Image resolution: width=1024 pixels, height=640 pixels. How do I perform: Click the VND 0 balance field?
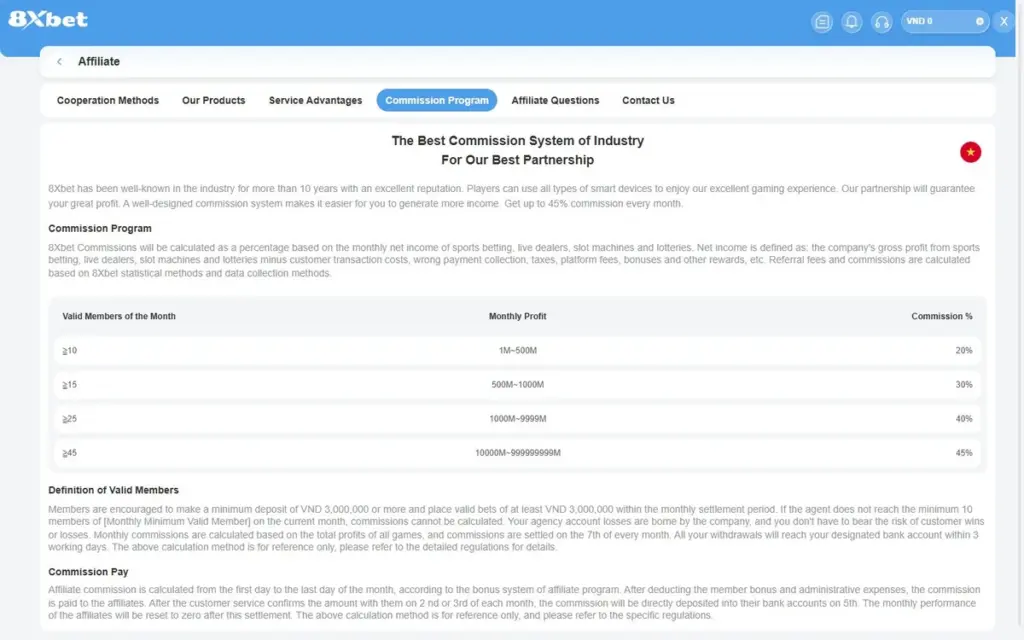(x=944, y=22)
